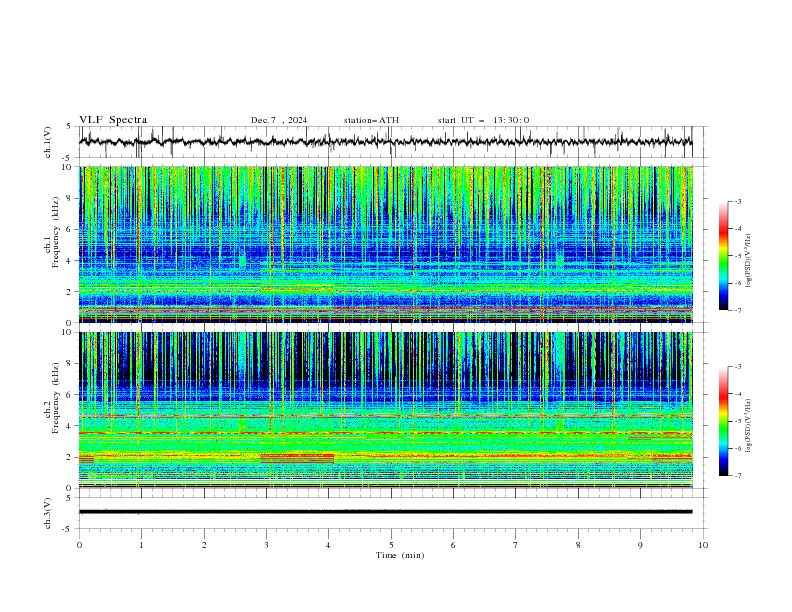Click the red 3.5 kHz line in ch.2 spectrogram
The width and height of the screenshot is (792, 612).
pyautogui.click(x=385, y=433)
